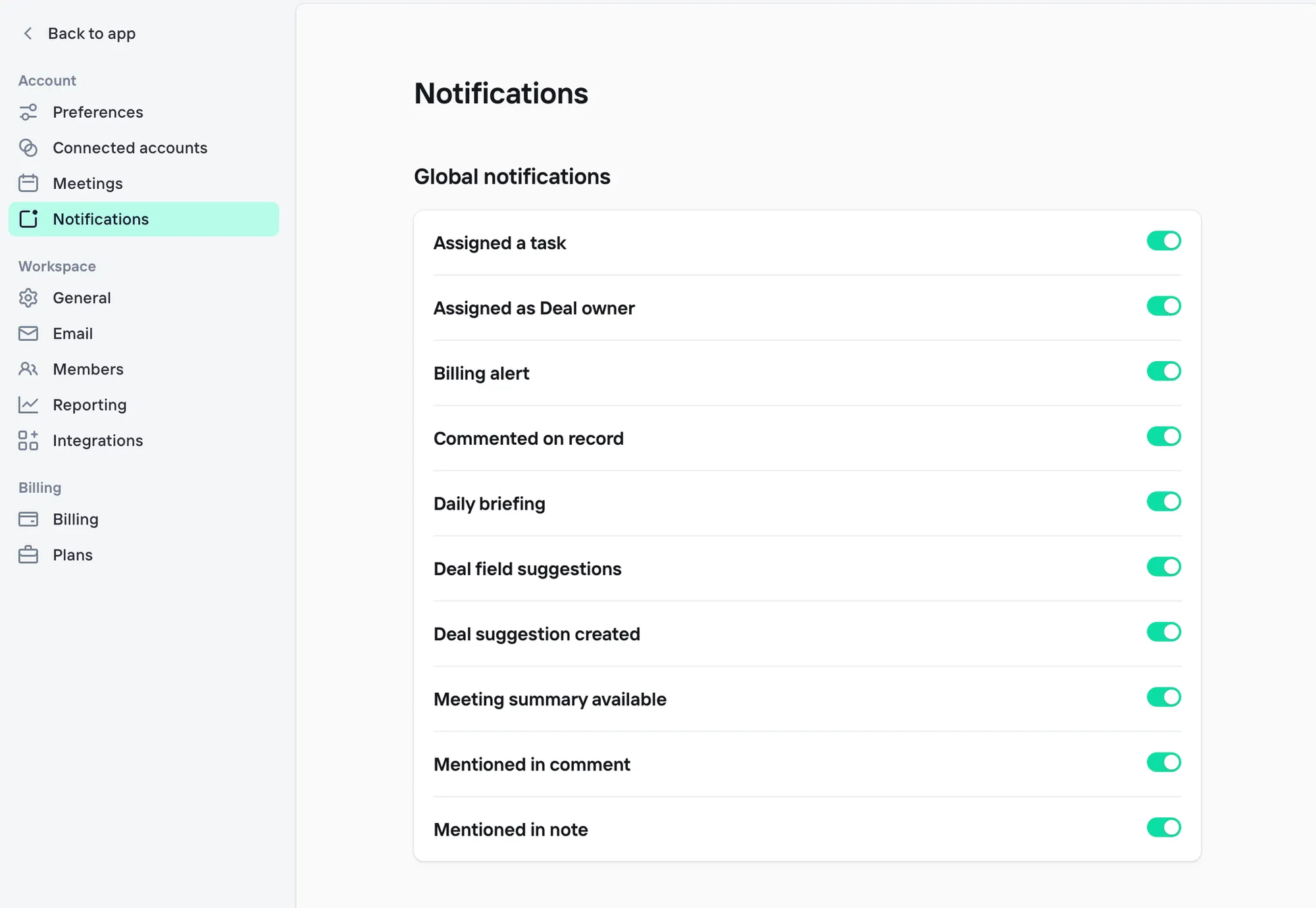Click the Workspace section label
Screen dimensions: 1316x908
pyautogui.click(x=57, y=266)
